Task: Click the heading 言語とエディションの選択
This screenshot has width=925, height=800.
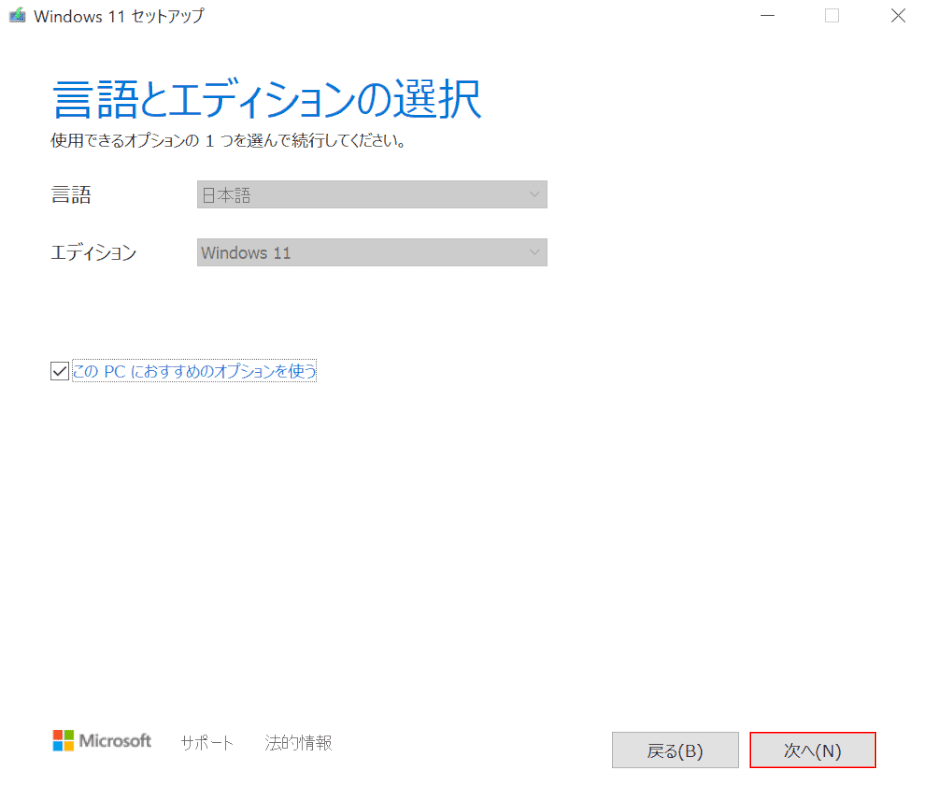Action: 267,99
